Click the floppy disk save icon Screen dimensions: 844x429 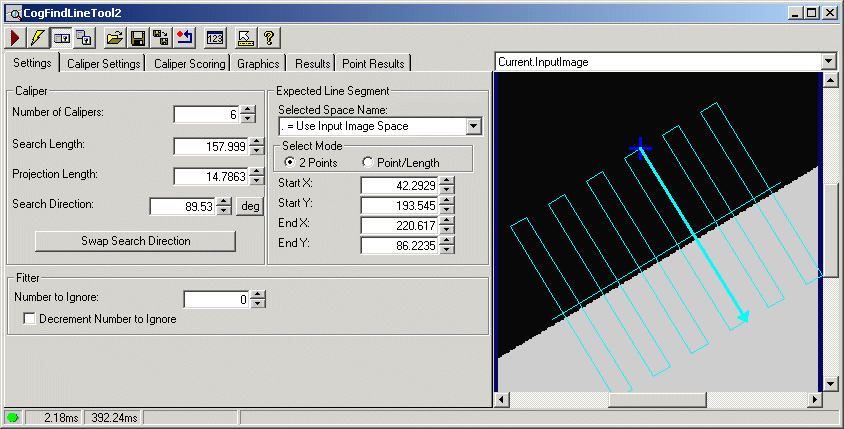138,38
